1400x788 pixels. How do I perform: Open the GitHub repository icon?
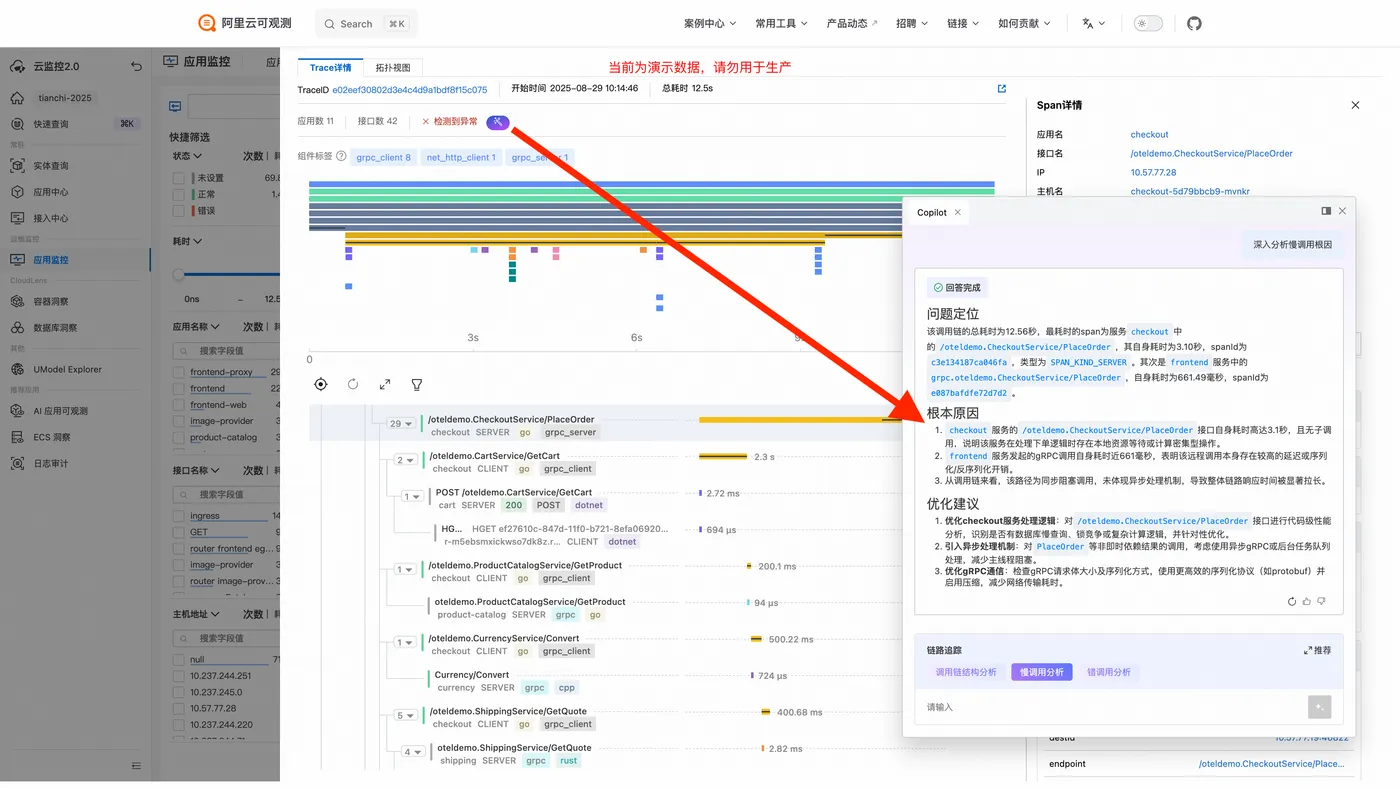coord(1194,23)
